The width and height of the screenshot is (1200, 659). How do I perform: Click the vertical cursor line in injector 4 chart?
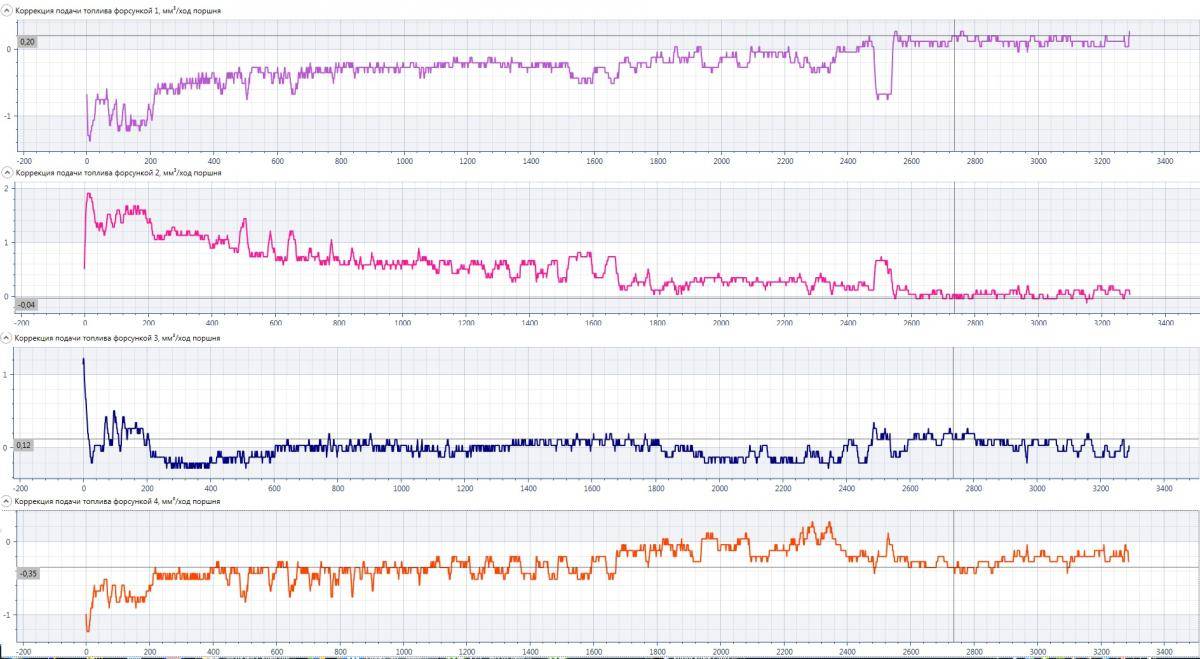point(953,600)
